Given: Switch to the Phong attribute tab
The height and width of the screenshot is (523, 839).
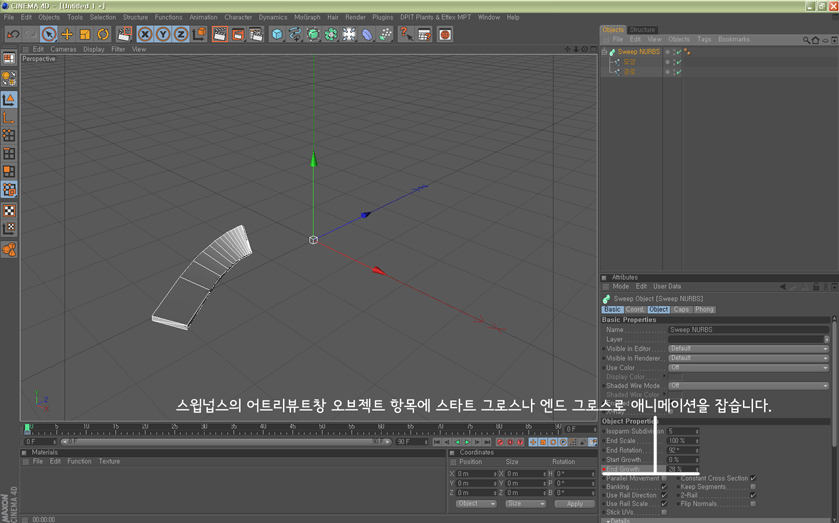Looking at the screenshot, I should click(704, 309).
